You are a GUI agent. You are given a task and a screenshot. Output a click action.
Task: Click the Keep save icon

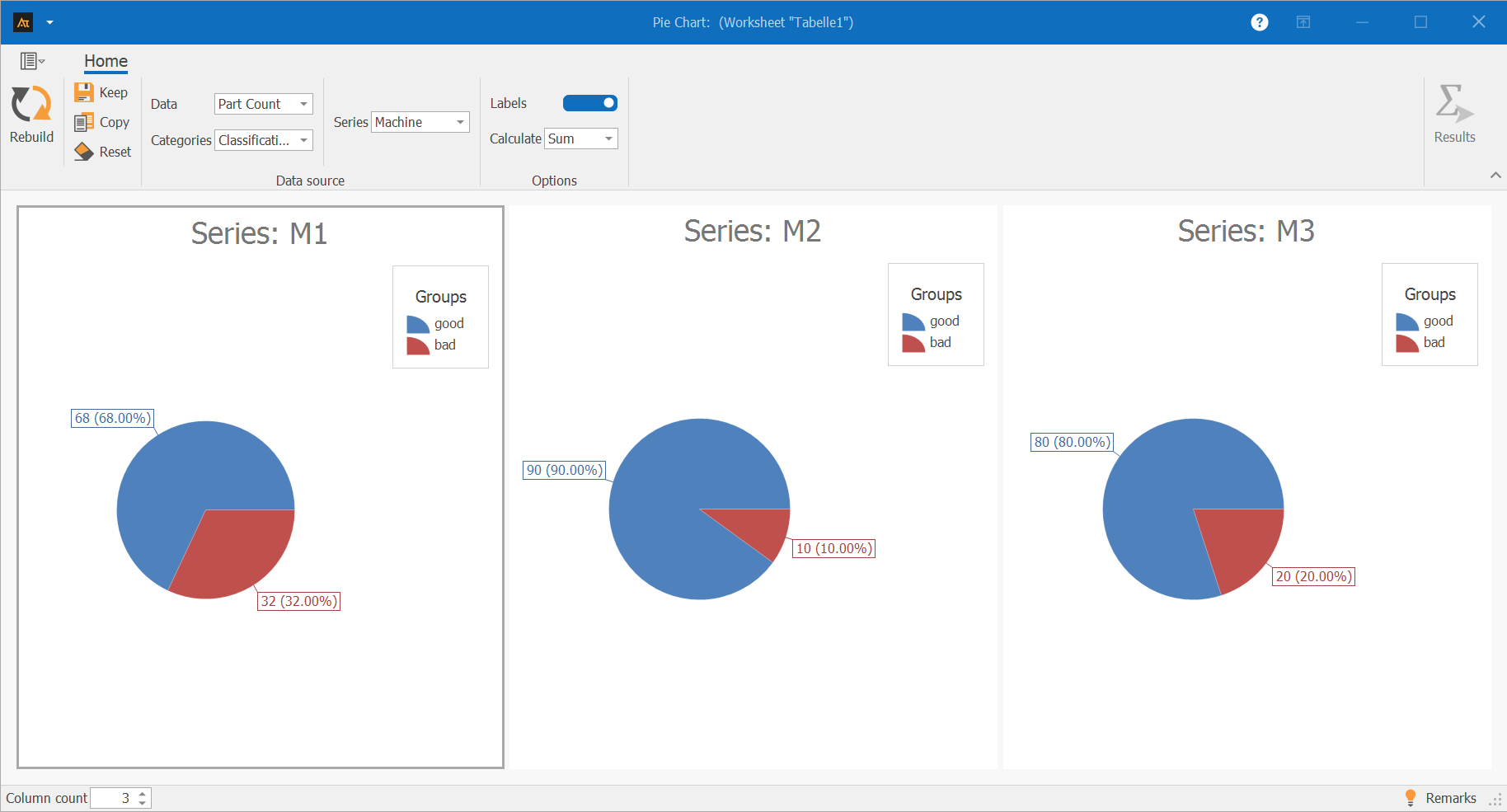click(84, 92)
